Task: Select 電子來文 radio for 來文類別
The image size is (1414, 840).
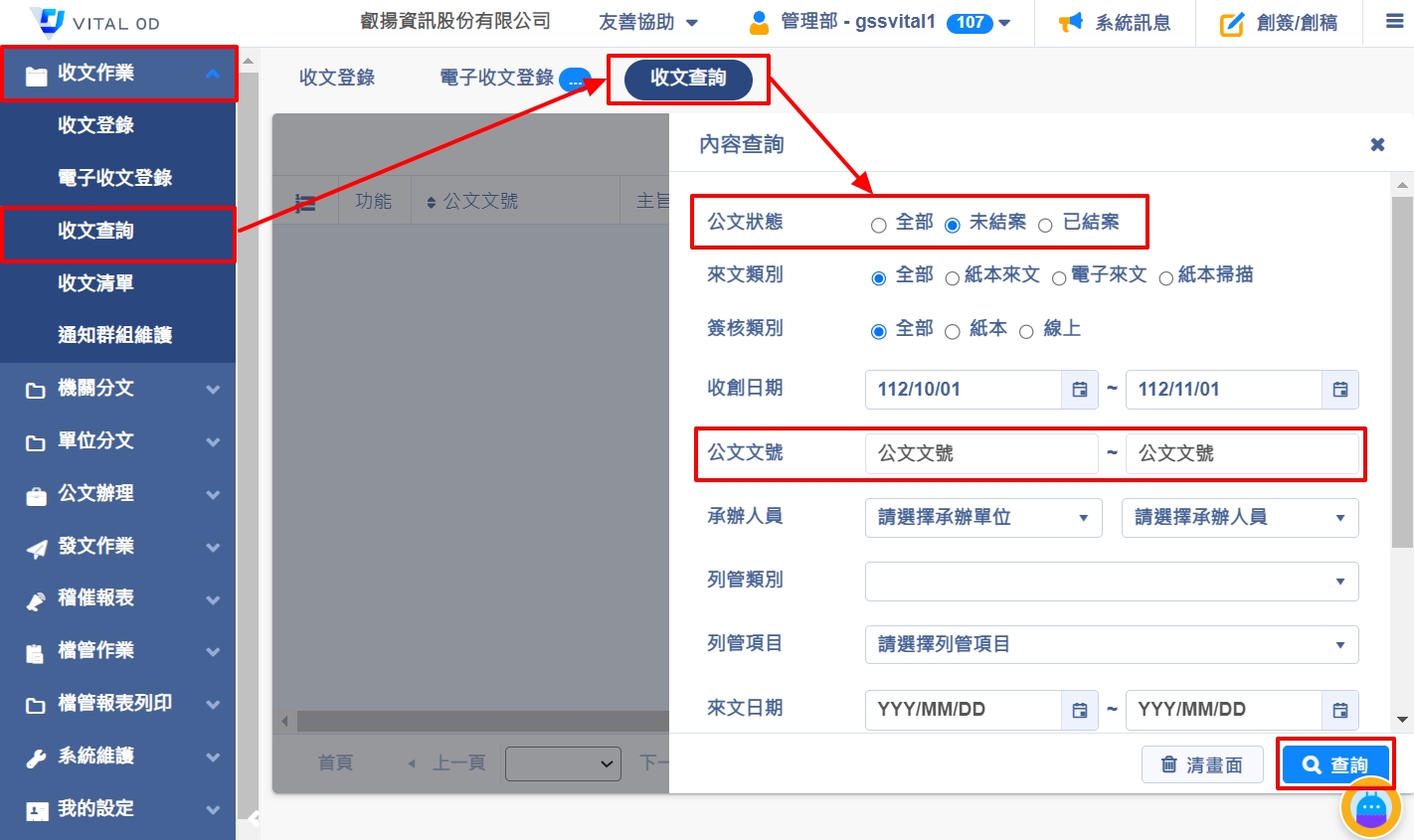Action: coord(1059,278)
